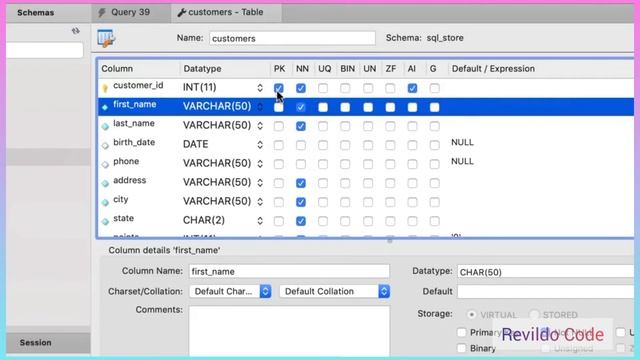The width and height of the screenshot is (640, 360).
Task: Click the wrench icon on customers tab
Action: click(x=181, y=13)
